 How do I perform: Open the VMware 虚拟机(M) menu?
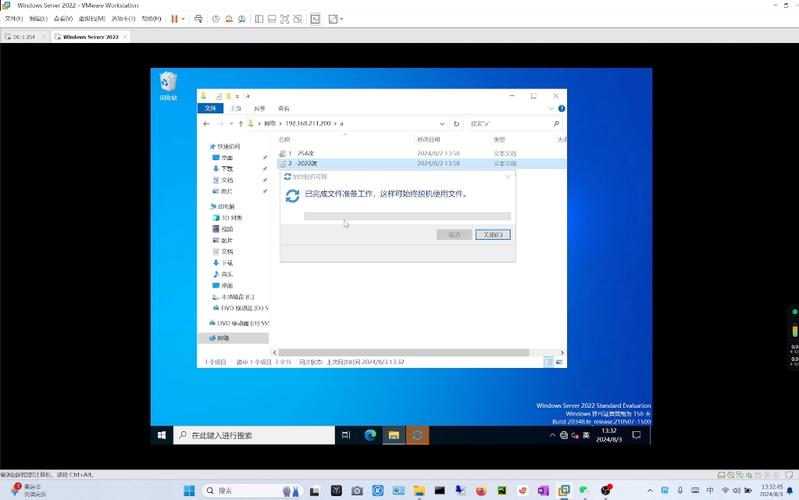coord(92,19)
